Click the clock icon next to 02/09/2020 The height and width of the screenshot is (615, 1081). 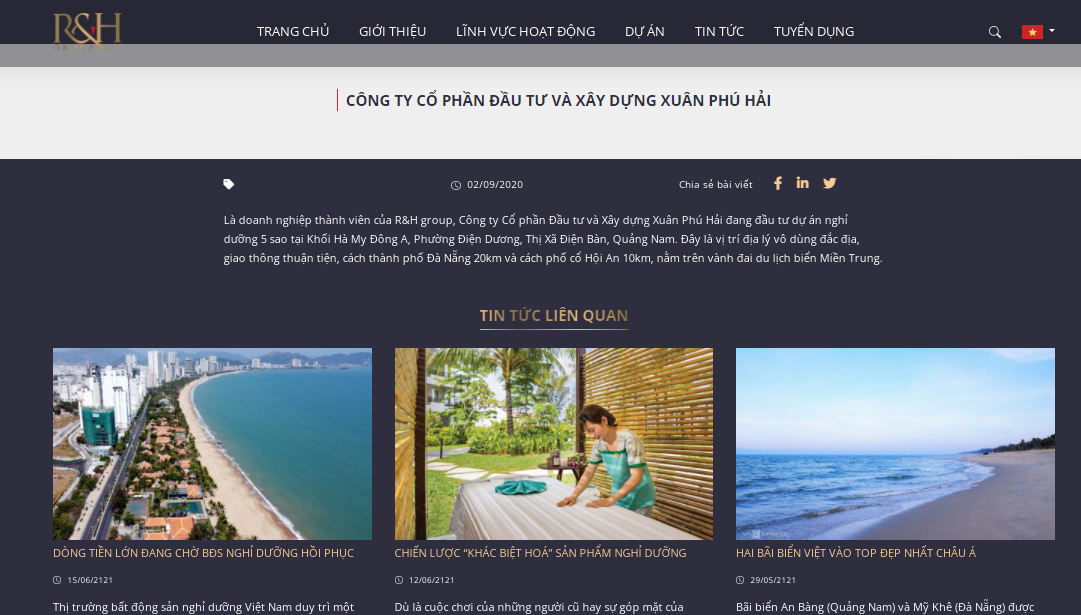456,185
